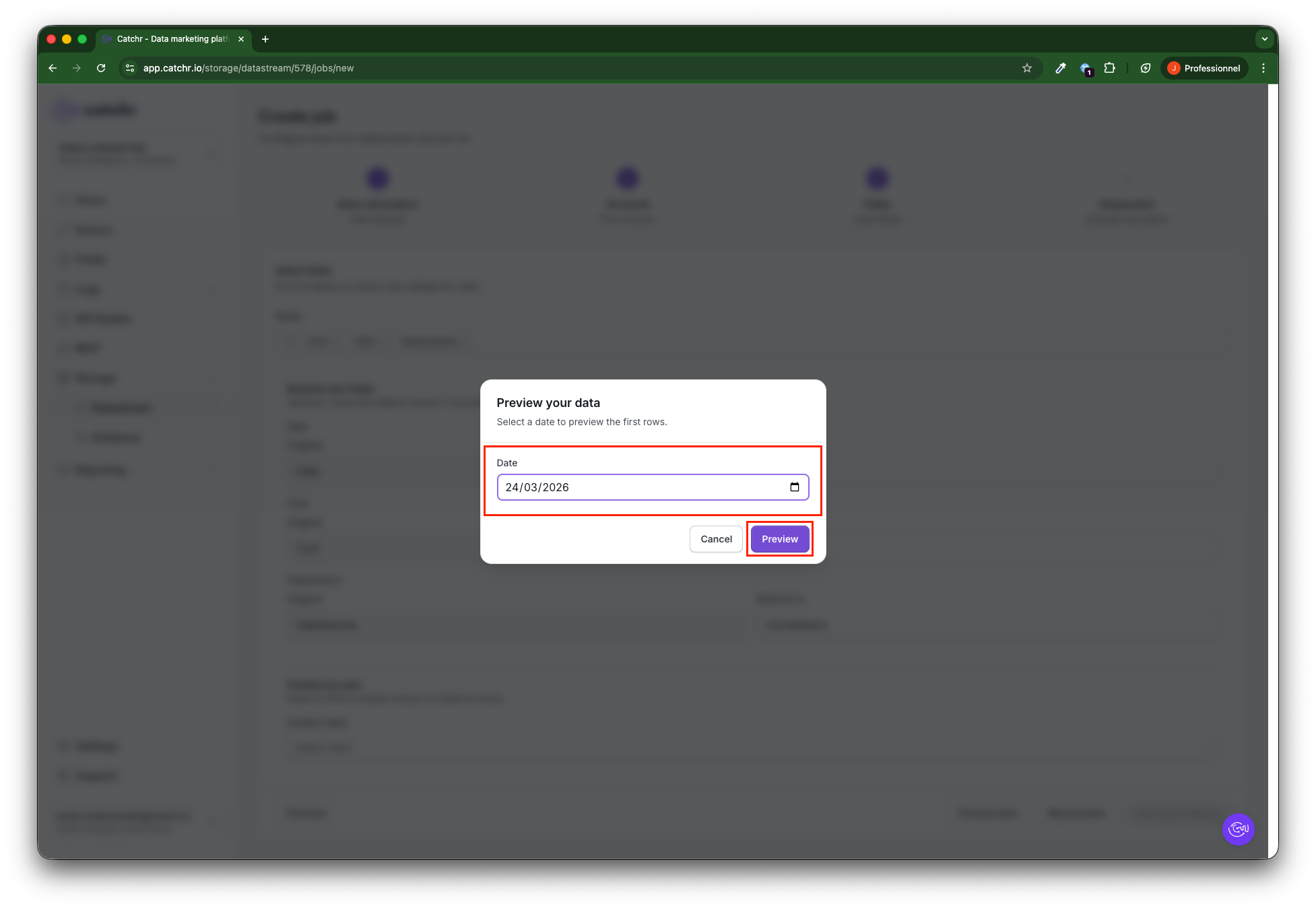Open the Extensions puzzle piece menu
The width and height of the screenshot is (1316, 909).
(1110, 68)
